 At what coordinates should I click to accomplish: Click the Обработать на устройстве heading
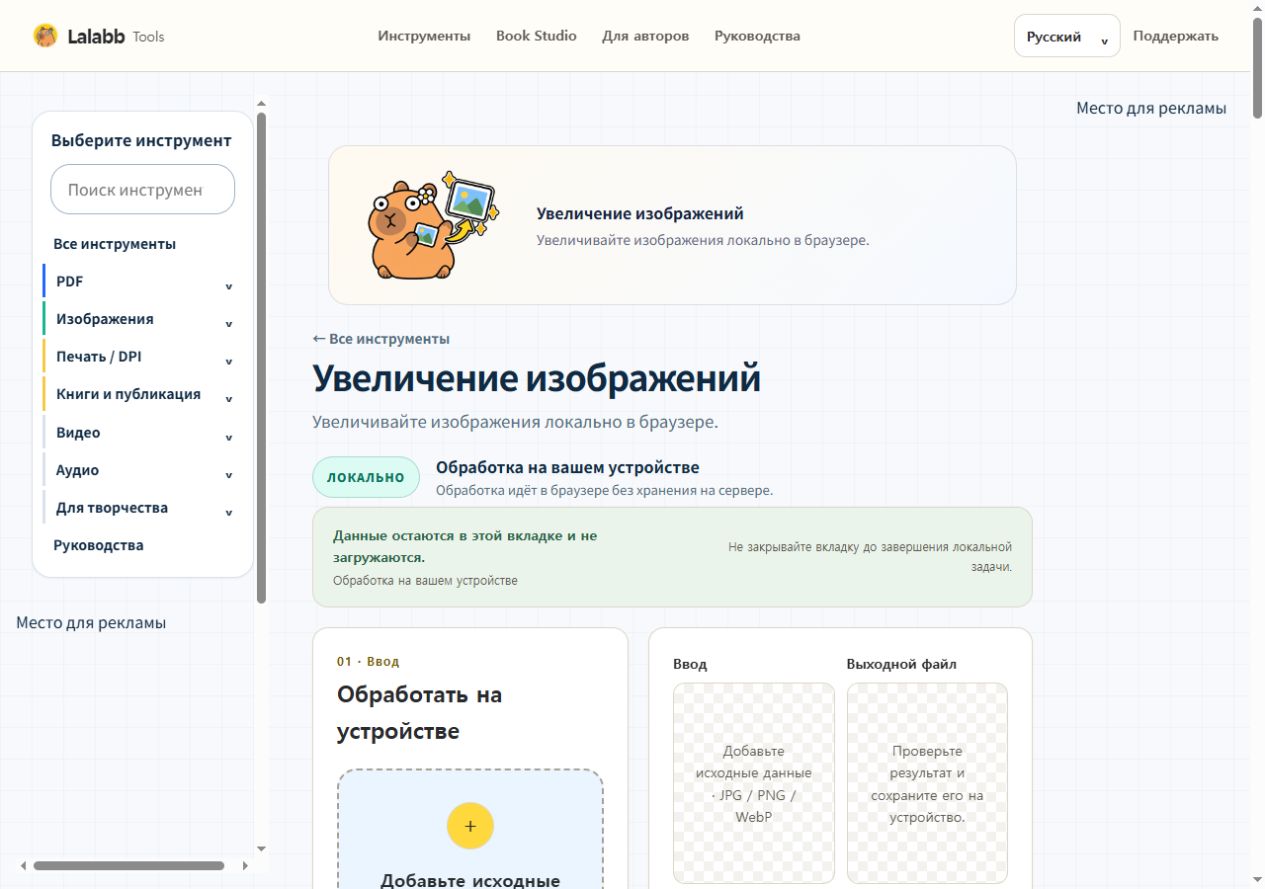click(x=419, y=712)
